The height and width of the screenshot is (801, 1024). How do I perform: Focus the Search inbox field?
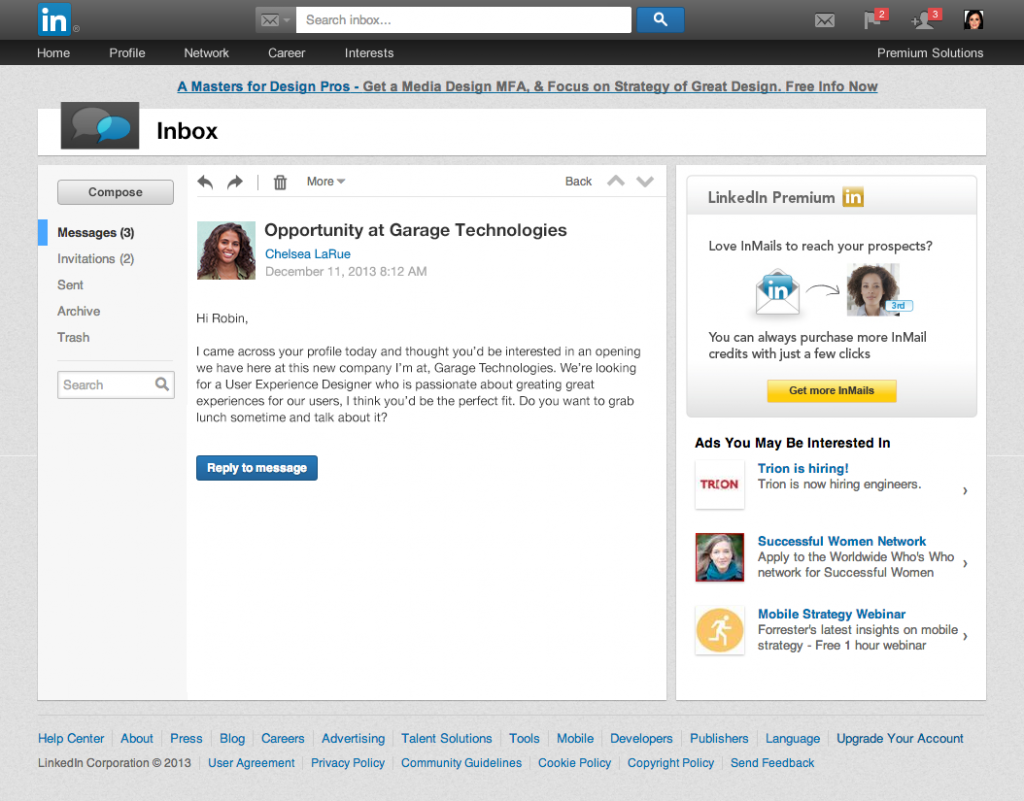click(463, 20)
